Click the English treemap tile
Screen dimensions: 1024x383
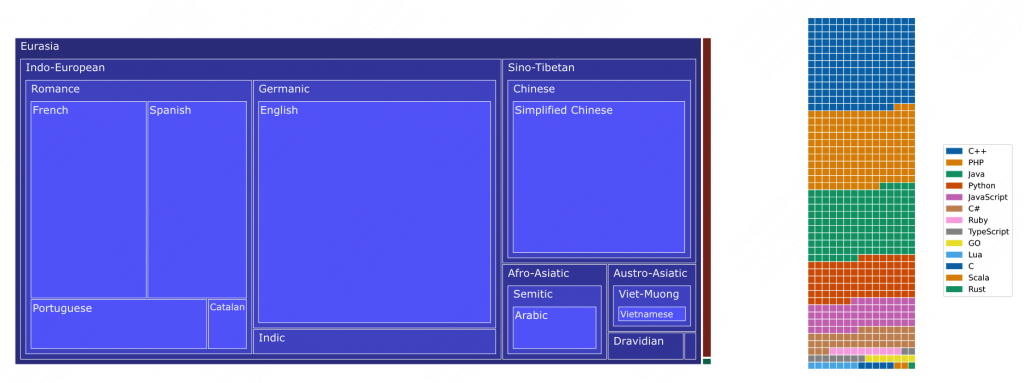(x=374, y=212)
